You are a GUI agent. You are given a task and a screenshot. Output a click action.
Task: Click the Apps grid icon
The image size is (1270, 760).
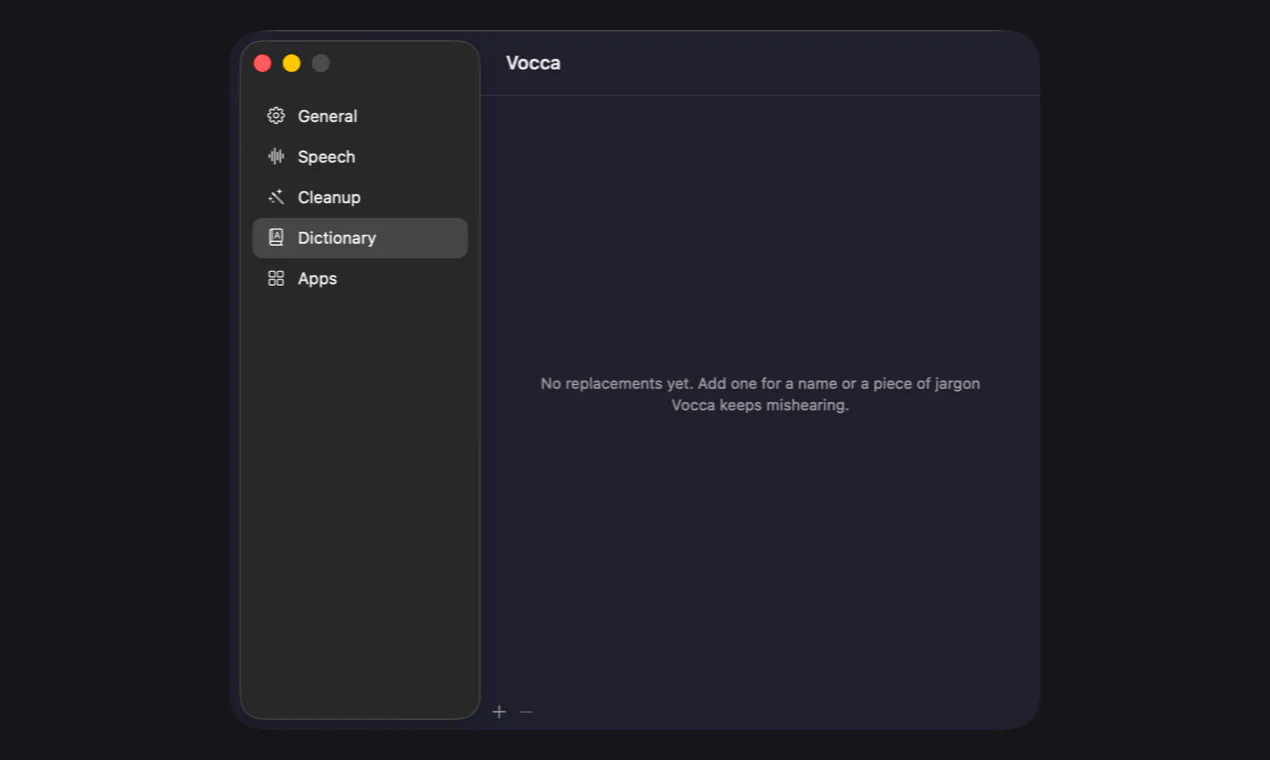pos(276,279)
